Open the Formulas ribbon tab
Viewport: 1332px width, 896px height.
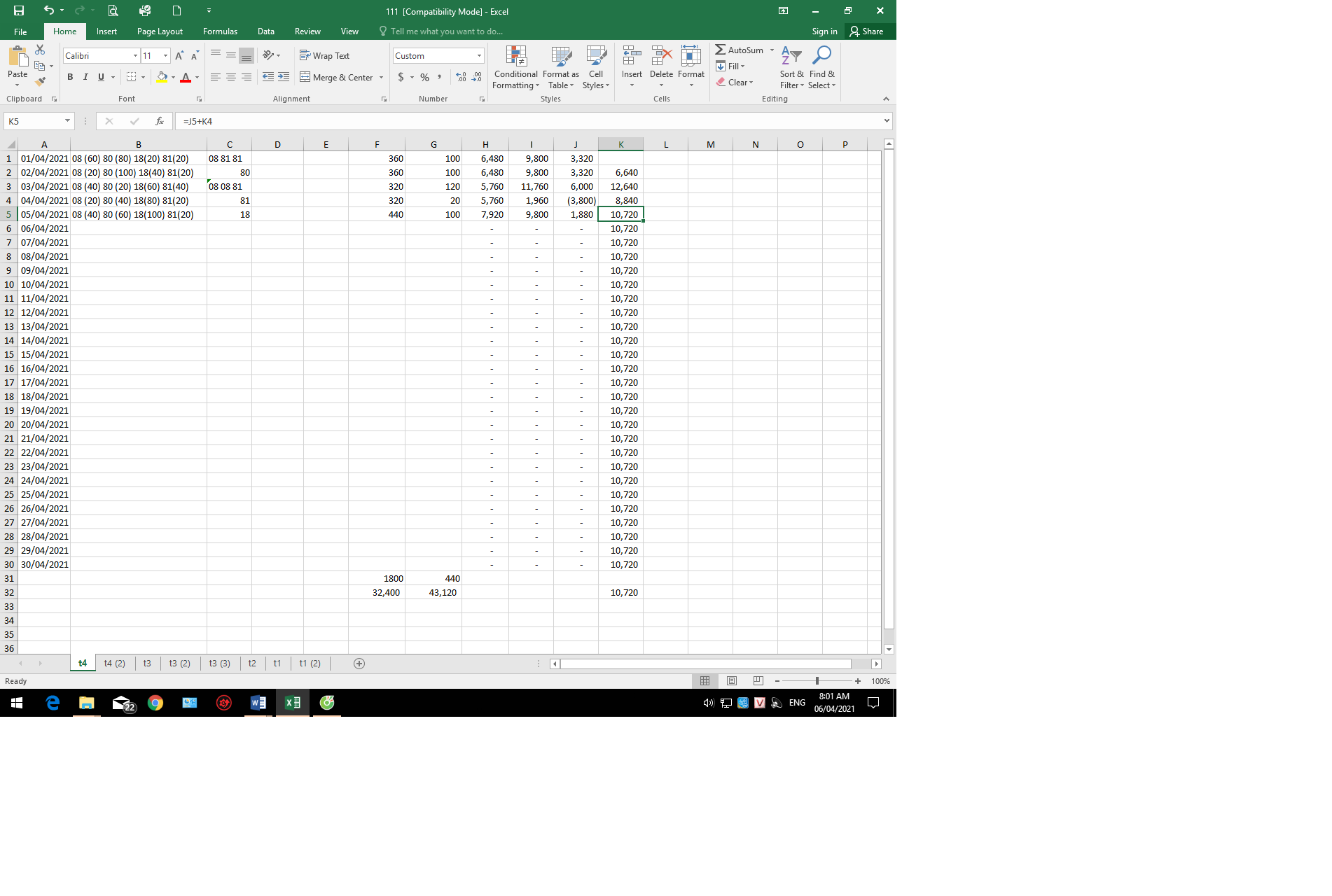pos(220,31)
